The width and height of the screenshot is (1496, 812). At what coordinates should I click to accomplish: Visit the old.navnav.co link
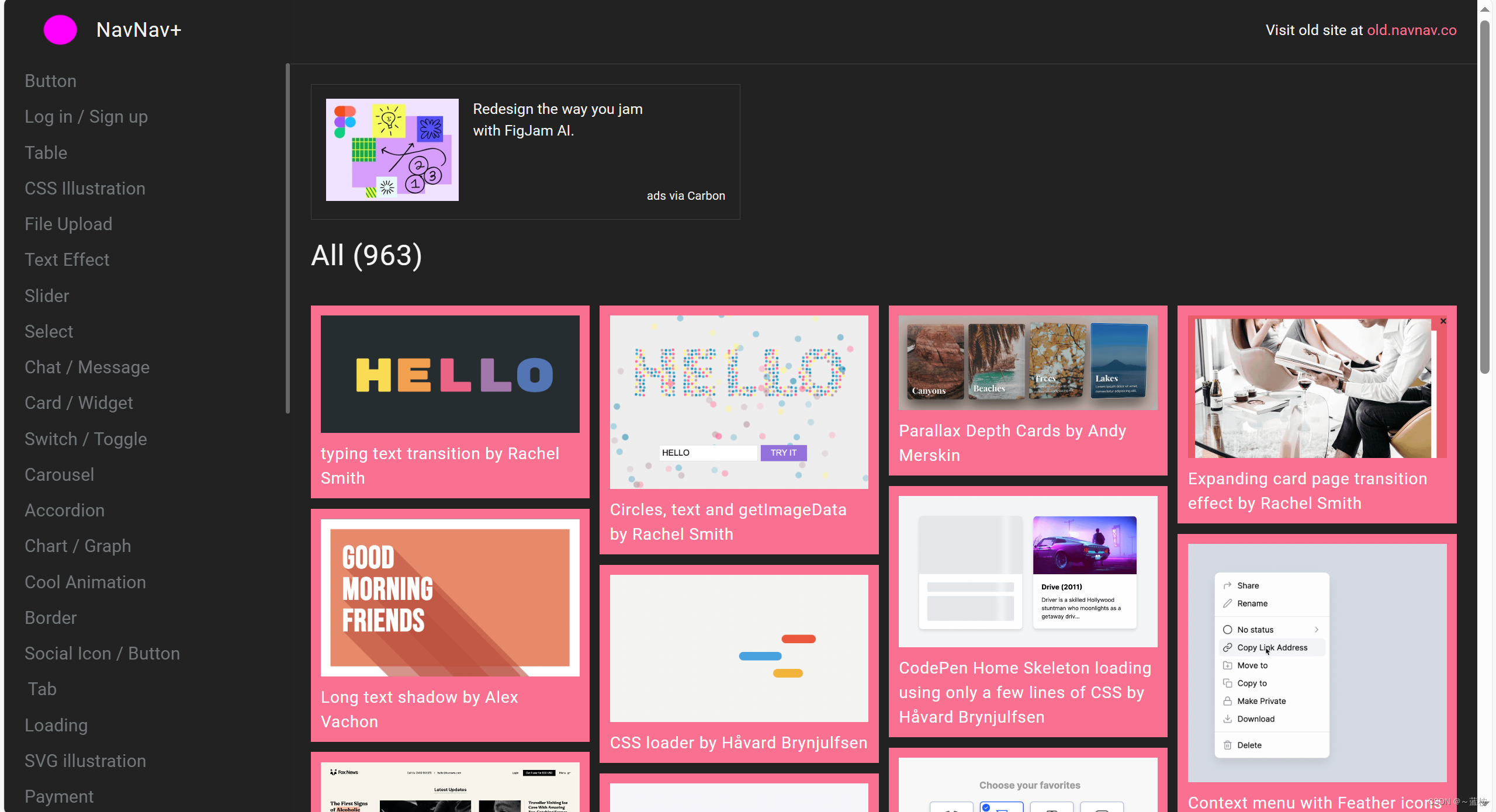click(x=1411, y=30)
